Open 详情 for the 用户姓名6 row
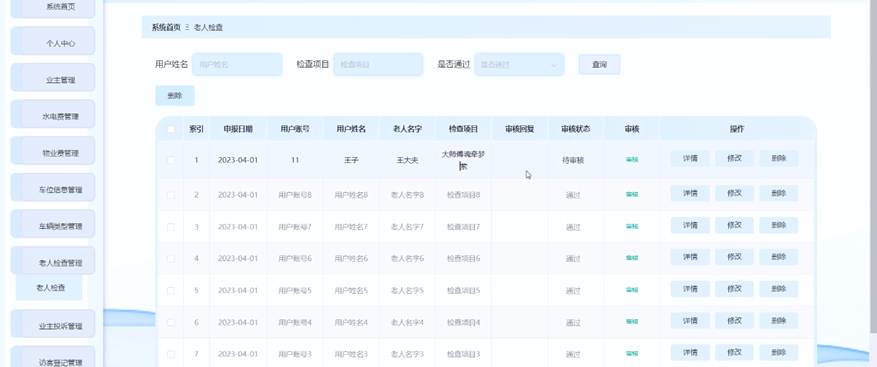Screen dimensions: 877x367 [x=690, y=257]
